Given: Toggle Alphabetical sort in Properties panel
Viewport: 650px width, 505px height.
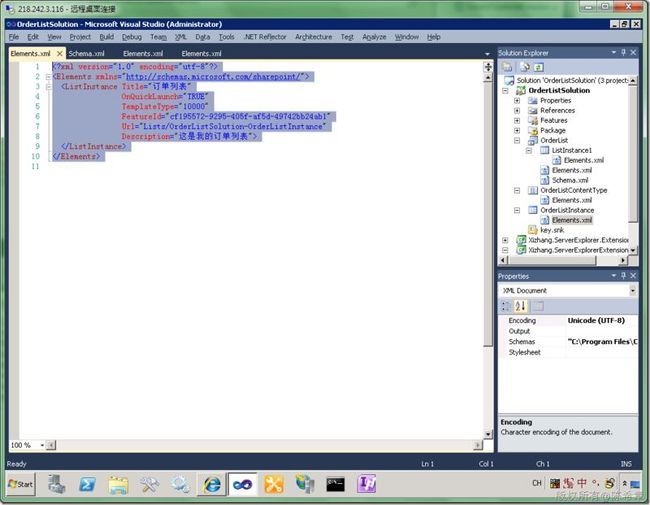Looking at the screenshot, I should tap(520, 306).
